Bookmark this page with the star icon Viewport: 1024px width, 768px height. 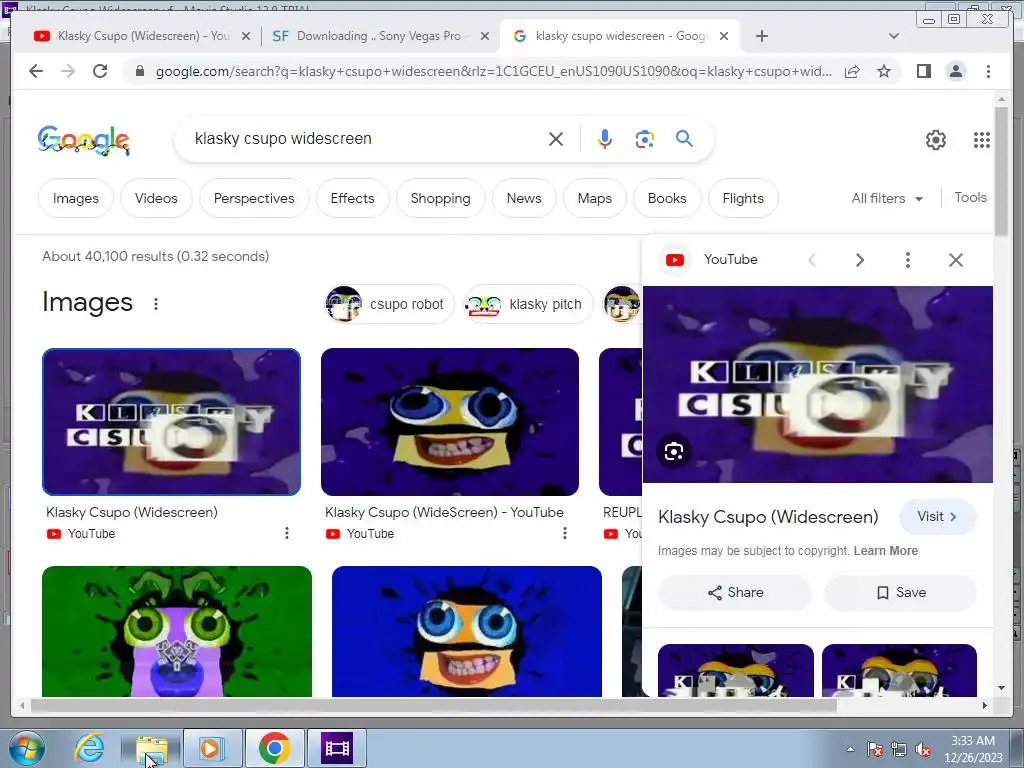(x=884, y=71)
